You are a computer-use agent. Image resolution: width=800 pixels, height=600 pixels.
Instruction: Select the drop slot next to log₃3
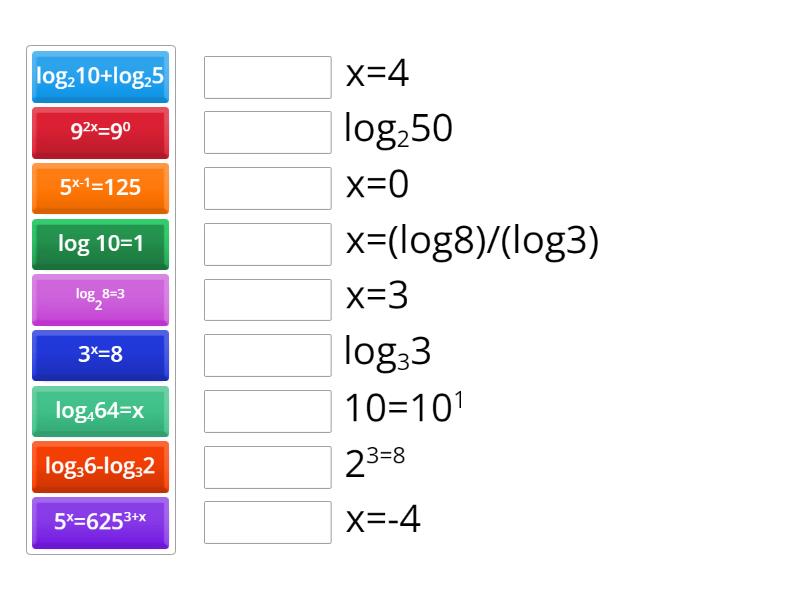tap(267, 355)
